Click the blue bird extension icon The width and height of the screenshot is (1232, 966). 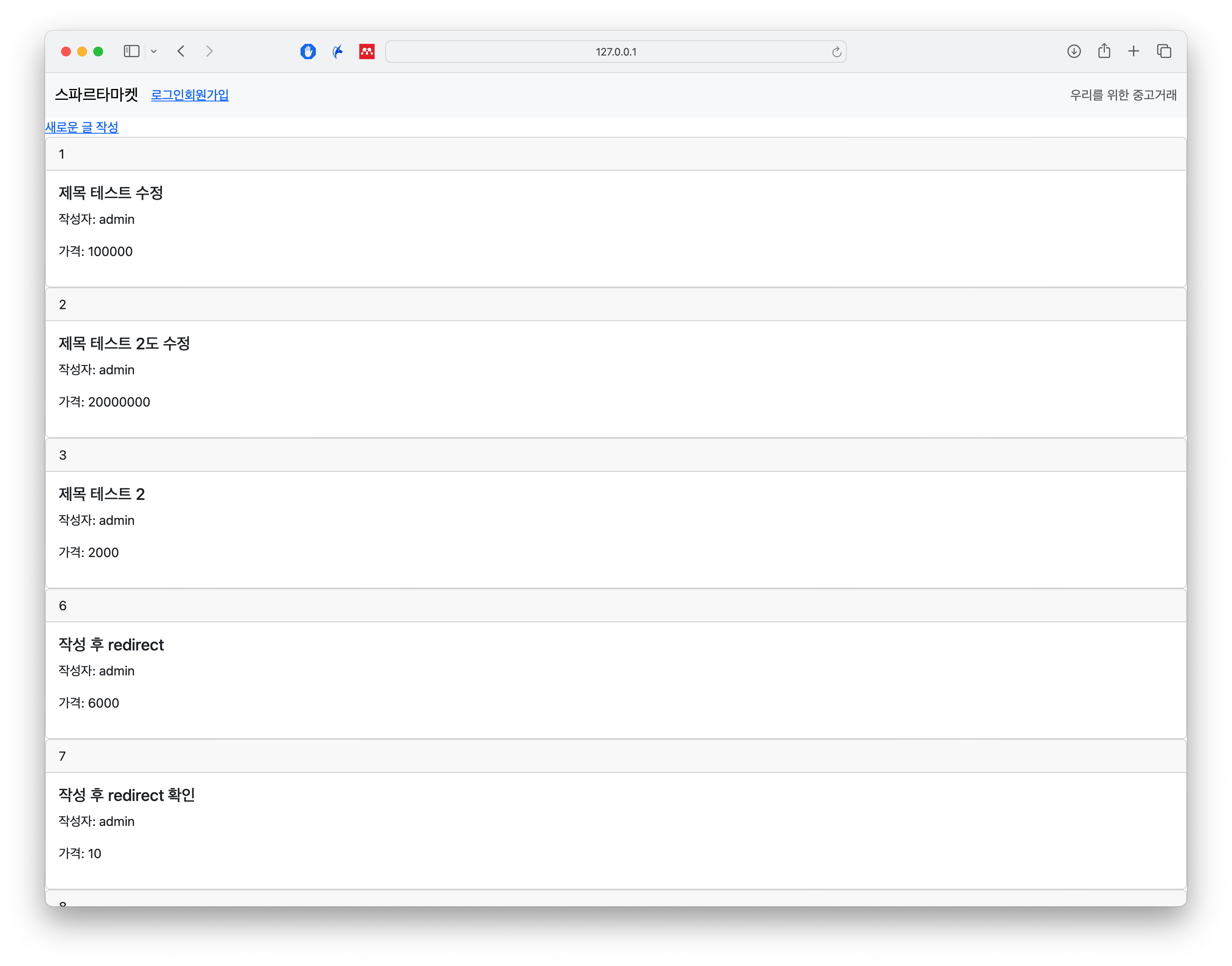338,52
